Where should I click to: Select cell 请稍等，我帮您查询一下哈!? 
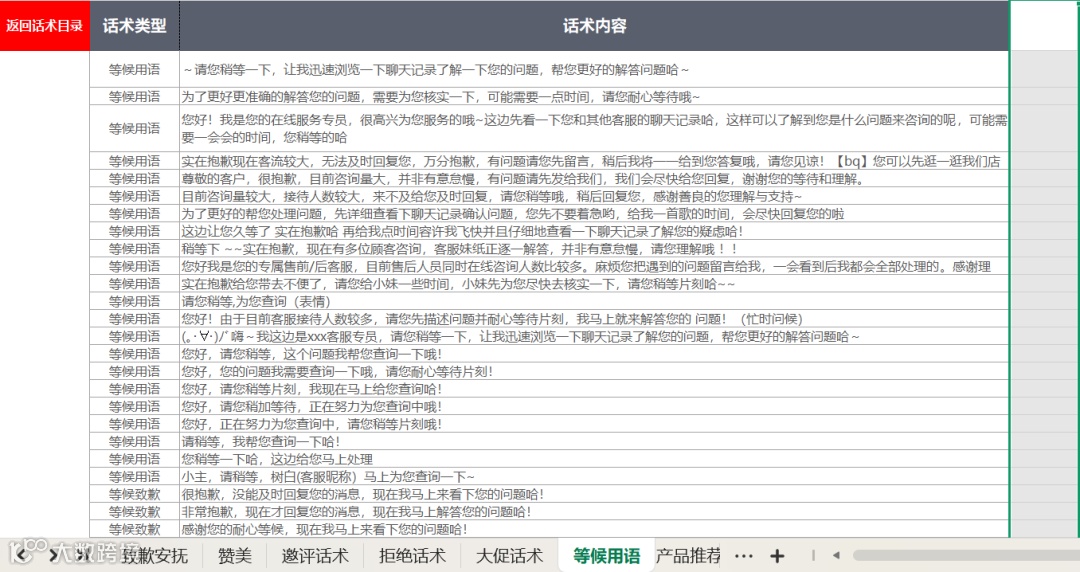[594, 442]
